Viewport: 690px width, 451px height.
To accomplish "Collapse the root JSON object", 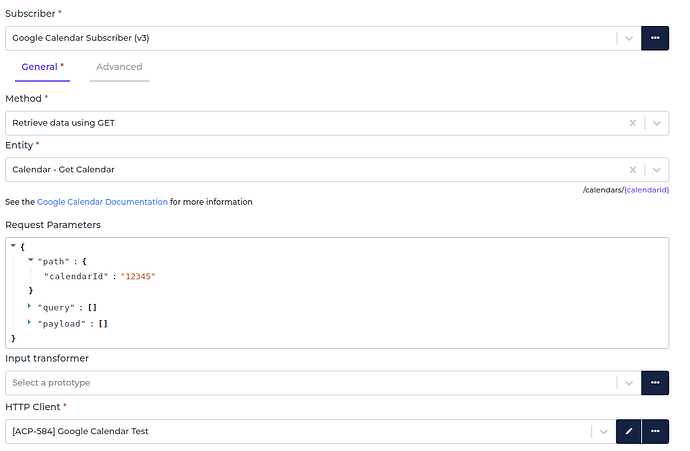I will coord(13,246).
